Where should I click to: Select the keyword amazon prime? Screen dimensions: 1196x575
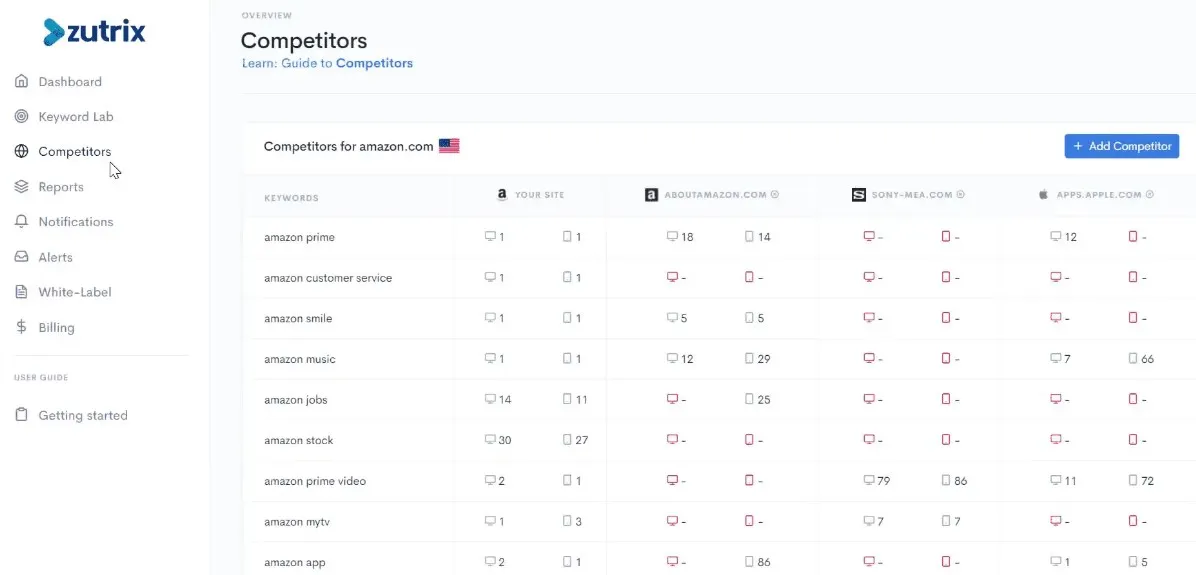(300, 237)
